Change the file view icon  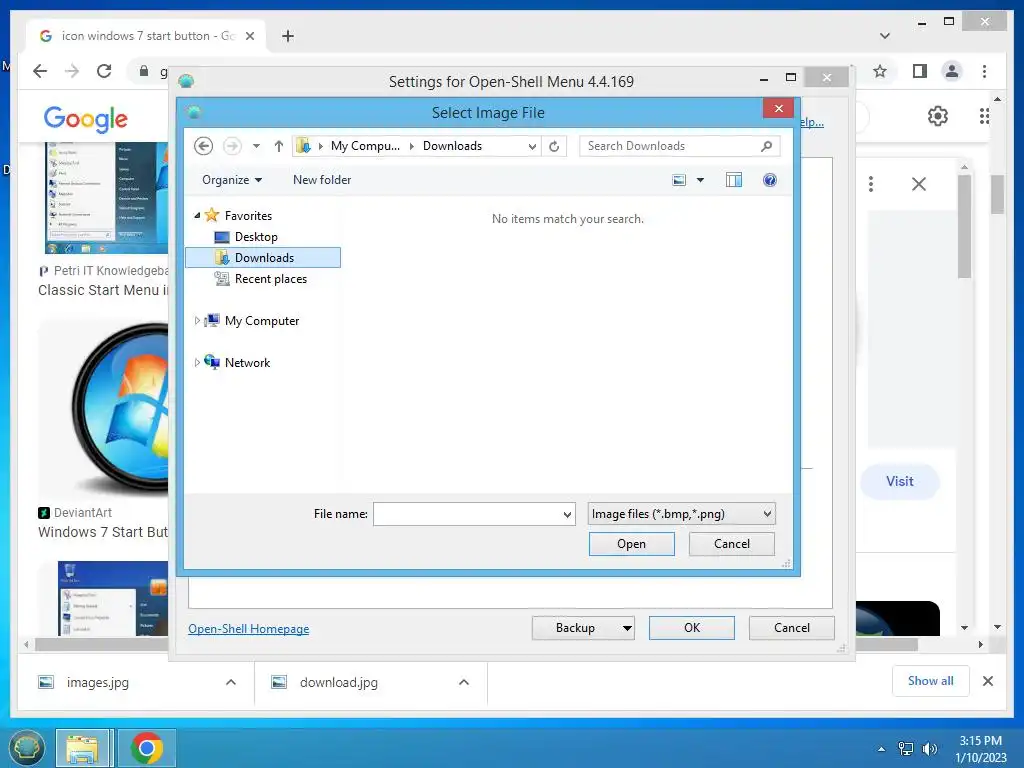[679, 180]
